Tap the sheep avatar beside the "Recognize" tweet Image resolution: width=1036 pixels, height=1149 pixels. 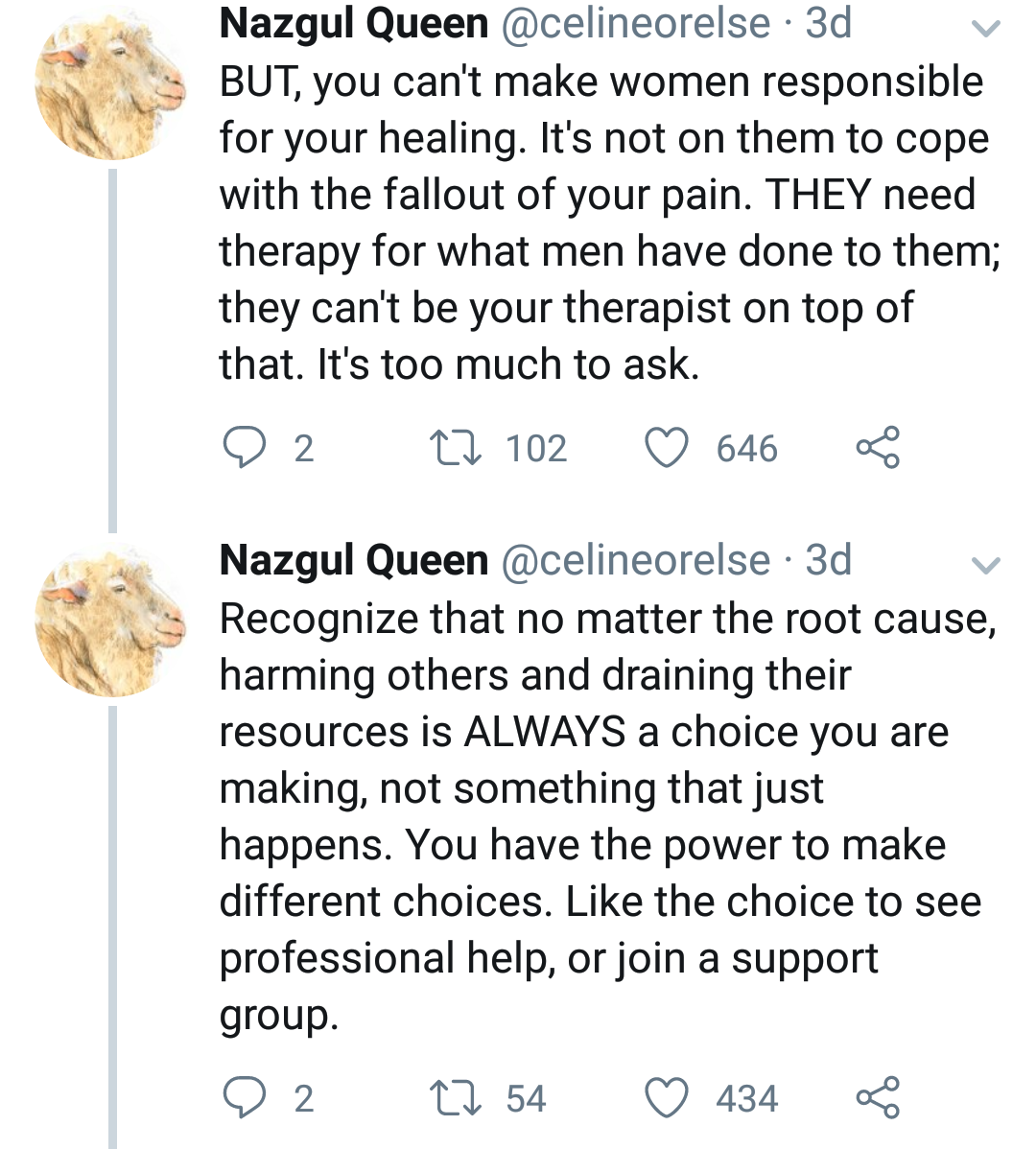coord(110,621)
